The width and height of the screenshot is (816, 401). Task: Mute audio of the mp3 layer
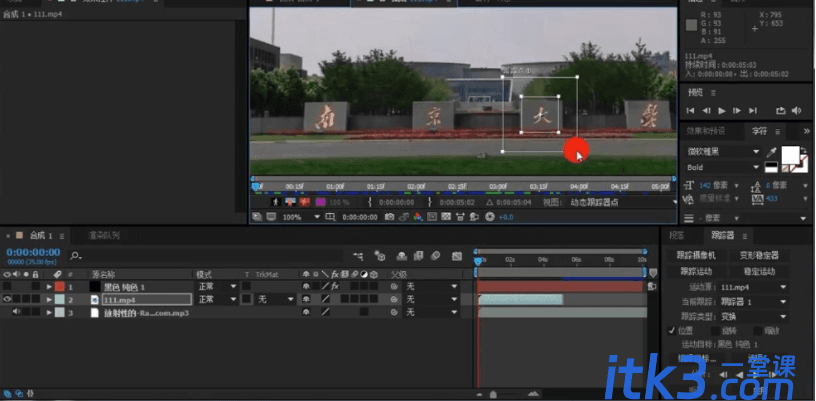tap(16, 312)
